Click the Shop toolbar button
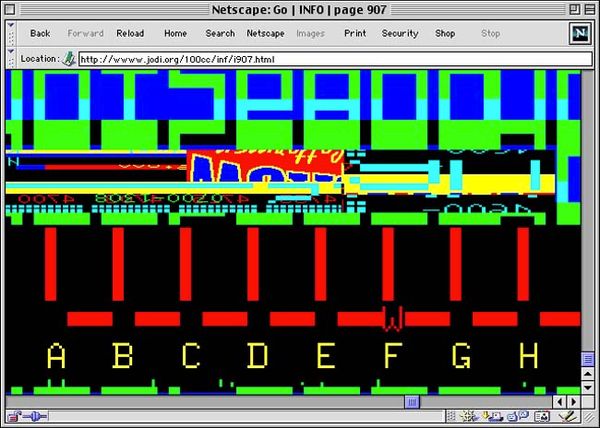Image resolution: width=600 pixels, height=428 pixels. pos(445,34)
